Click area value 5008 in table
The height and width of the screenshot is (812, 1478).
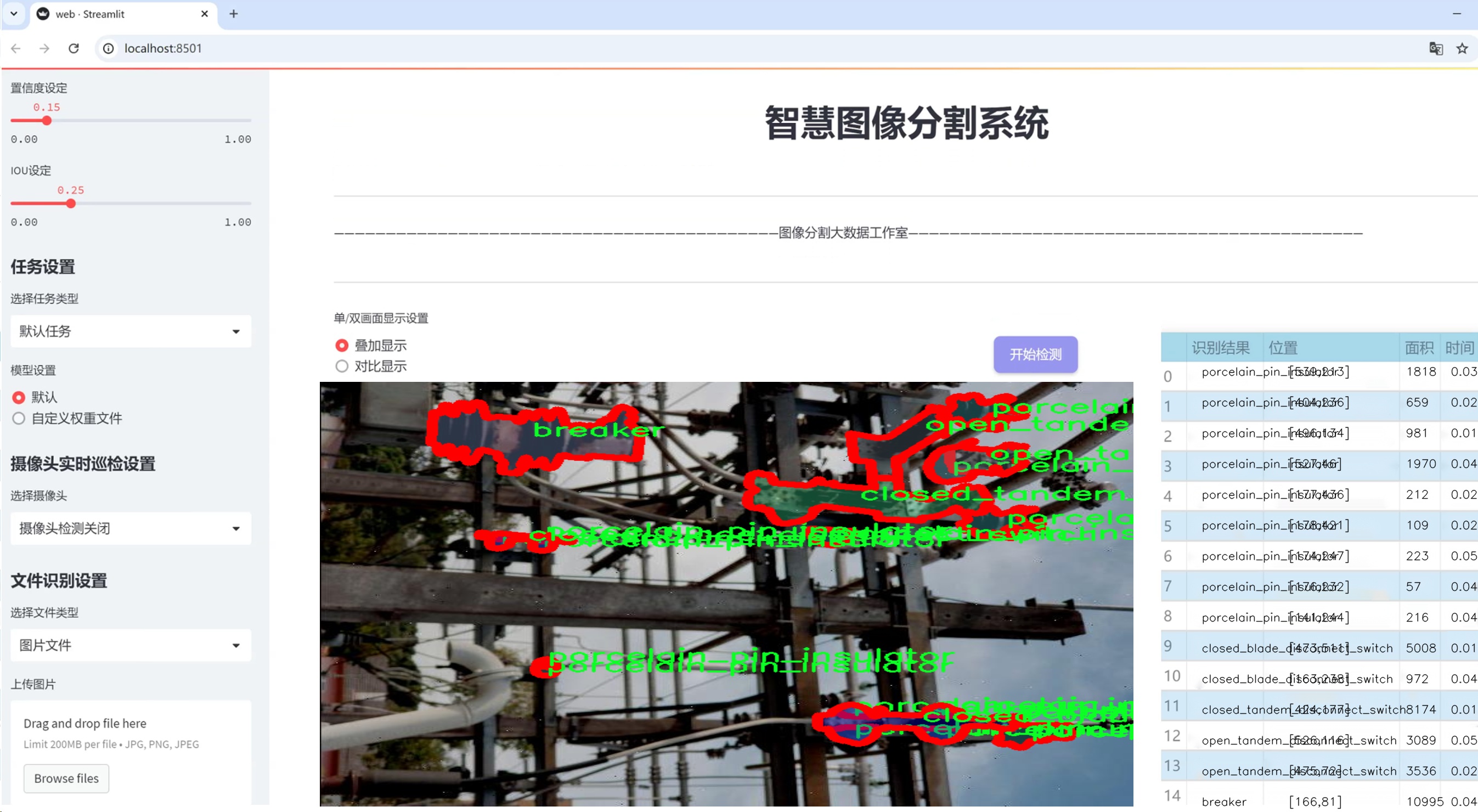pyautogui.click(x=1420, y=648)
